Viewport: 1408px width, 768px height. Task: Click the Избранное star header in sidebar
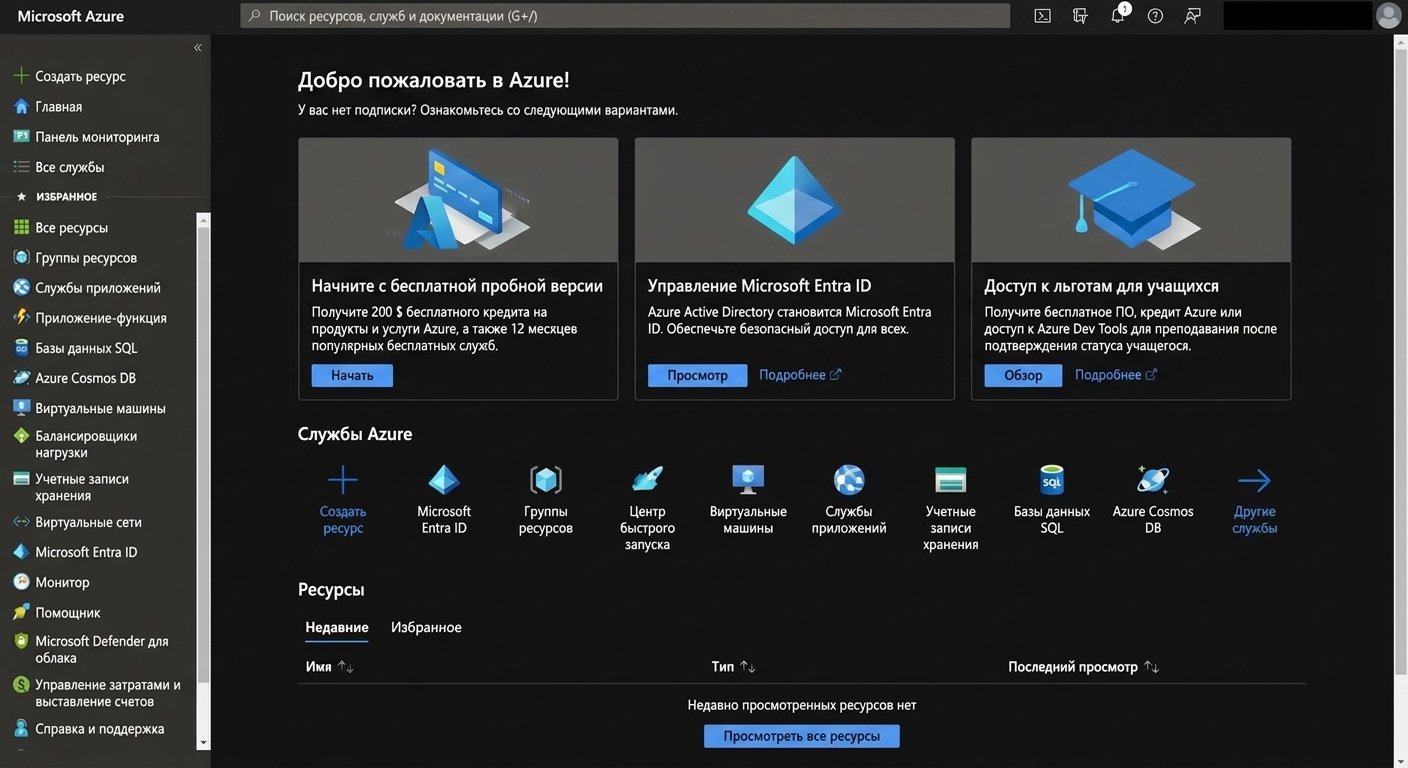[x=57, y=197]
